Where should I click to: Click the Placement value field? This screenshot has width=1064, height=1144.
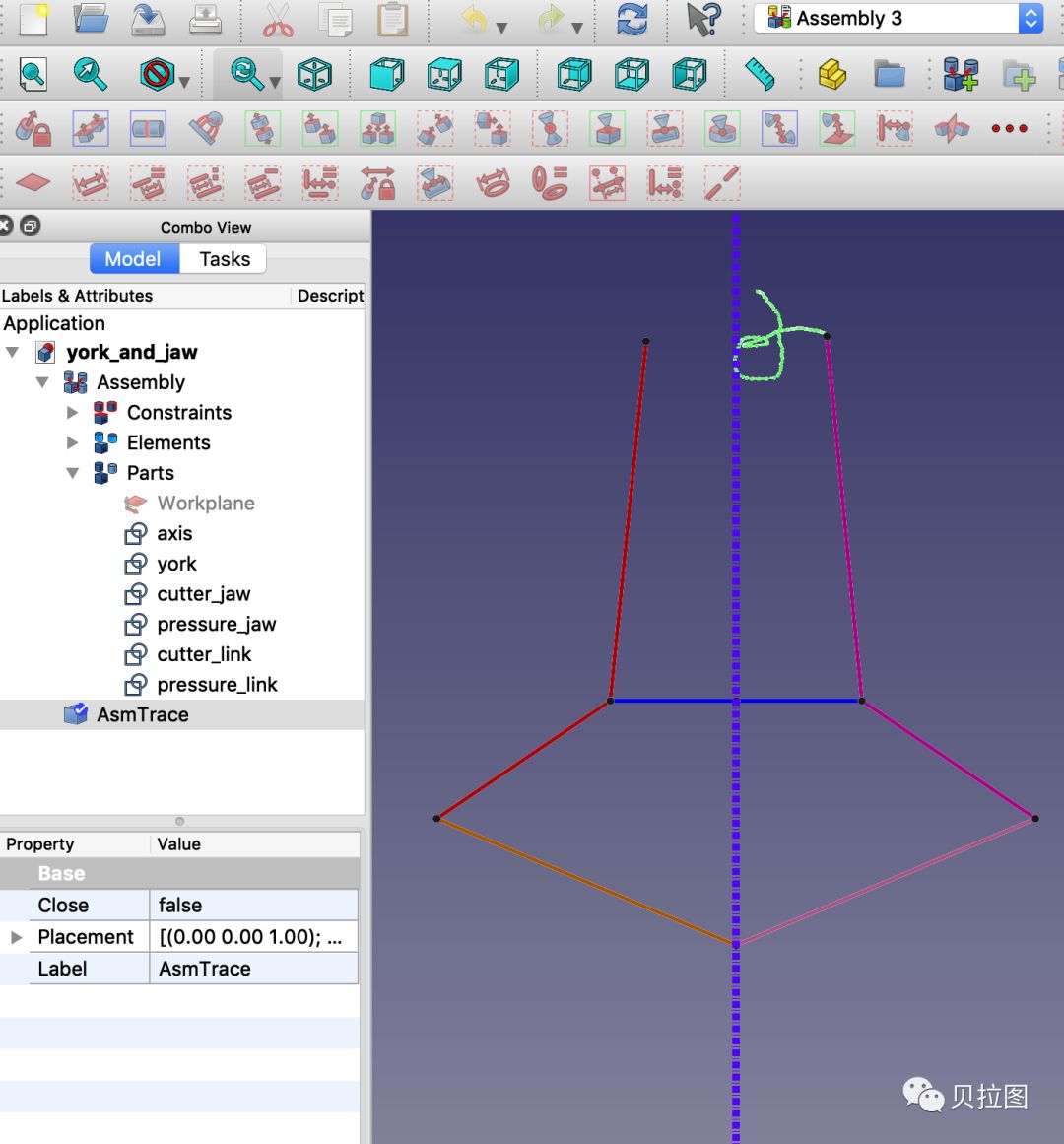pos(254,937)
